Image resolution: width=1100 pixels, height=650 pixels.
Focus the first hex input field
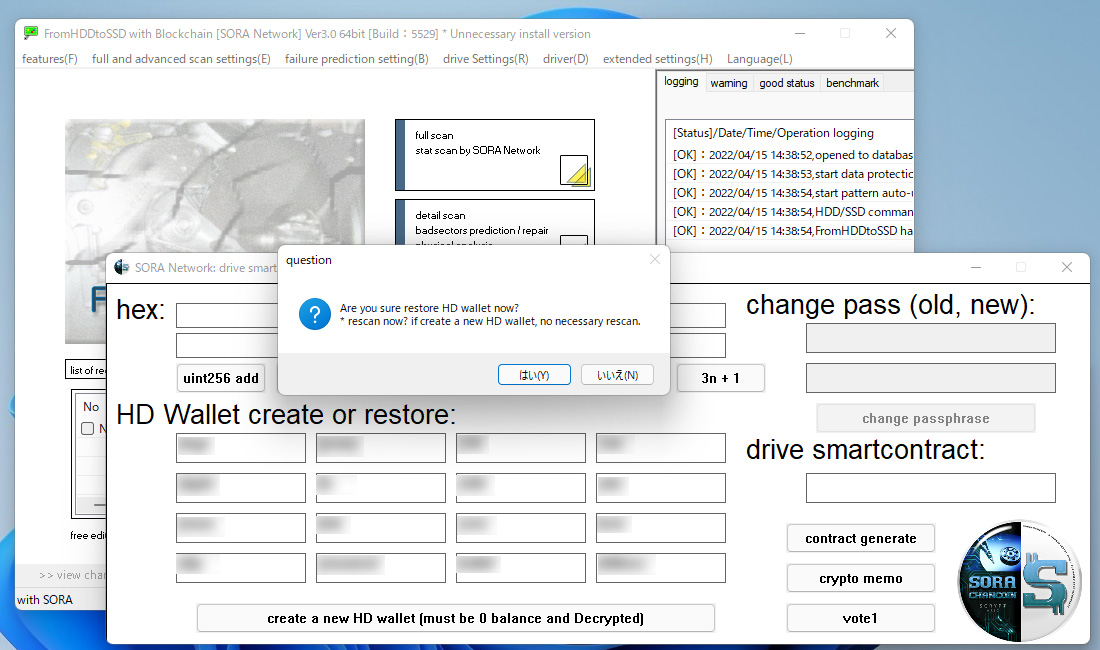227,316
